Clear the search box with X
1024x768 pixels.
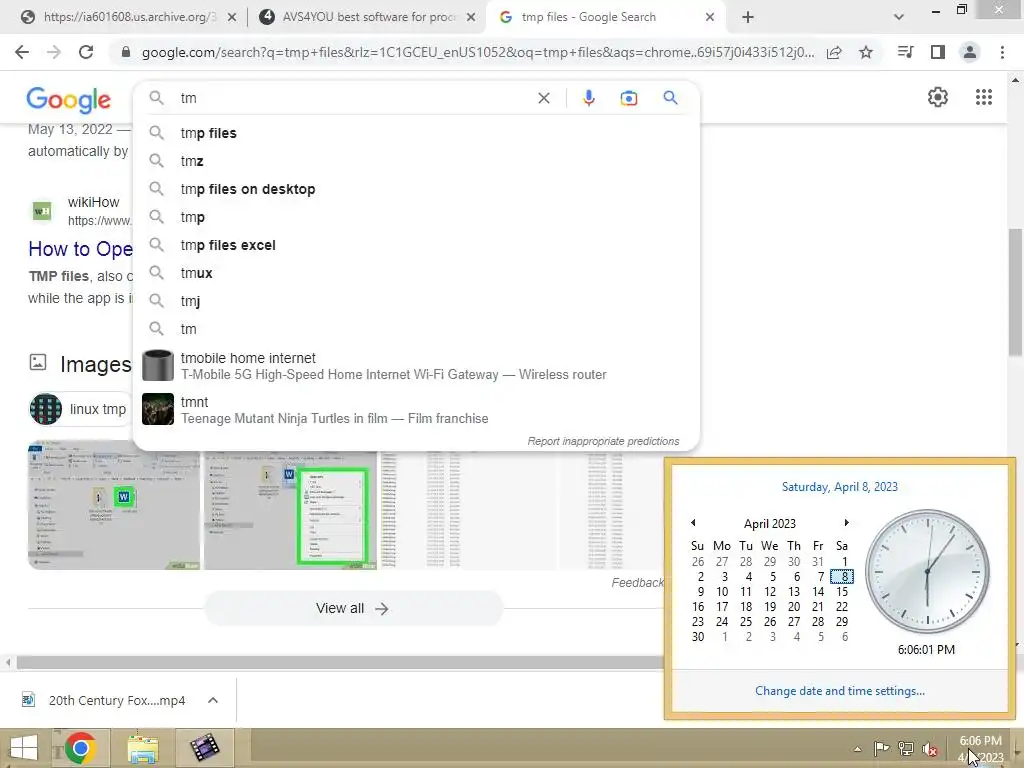pos(543,98)
